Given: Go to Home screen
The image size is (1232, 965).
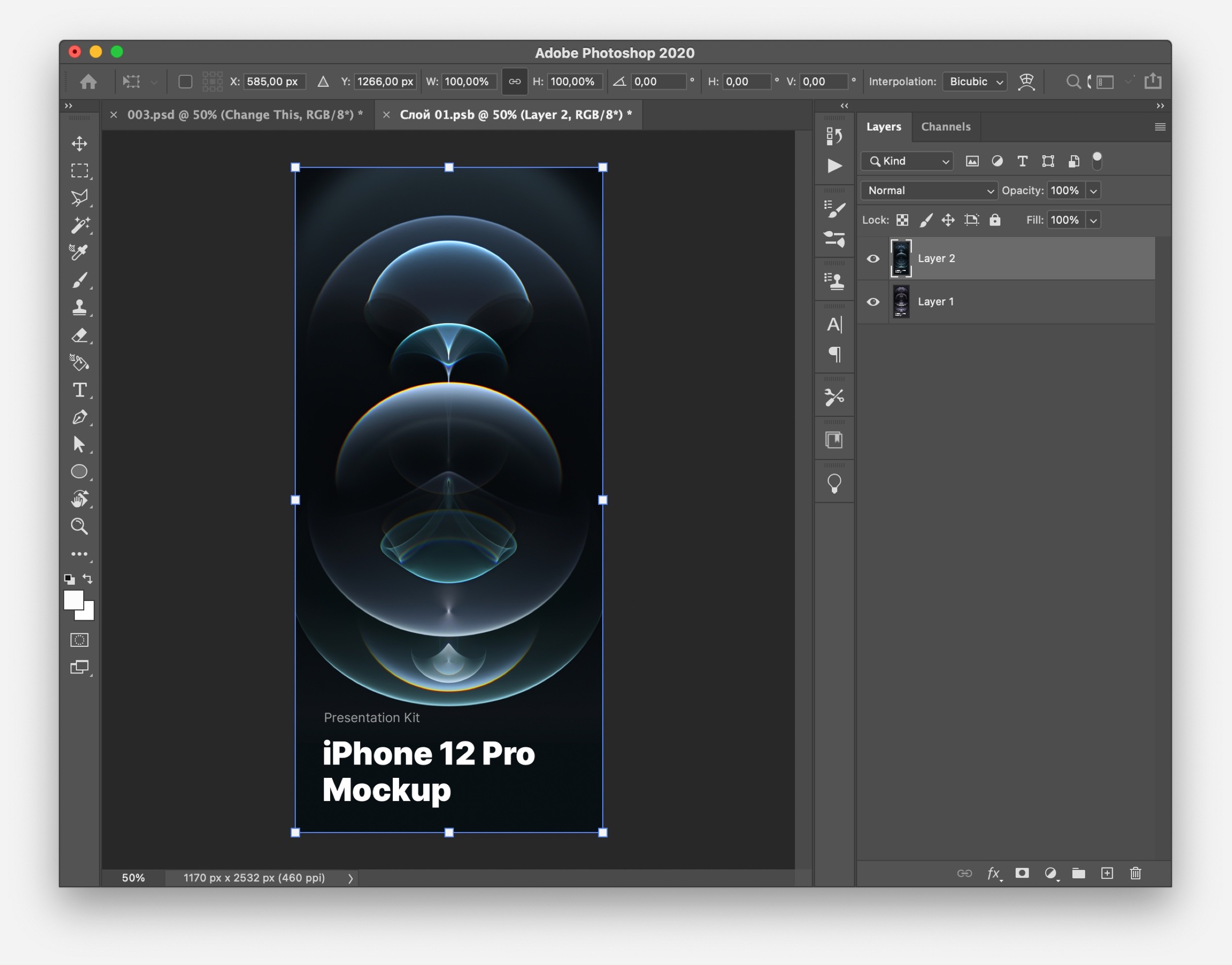Looking at the screenshot, I should point(88,82).
